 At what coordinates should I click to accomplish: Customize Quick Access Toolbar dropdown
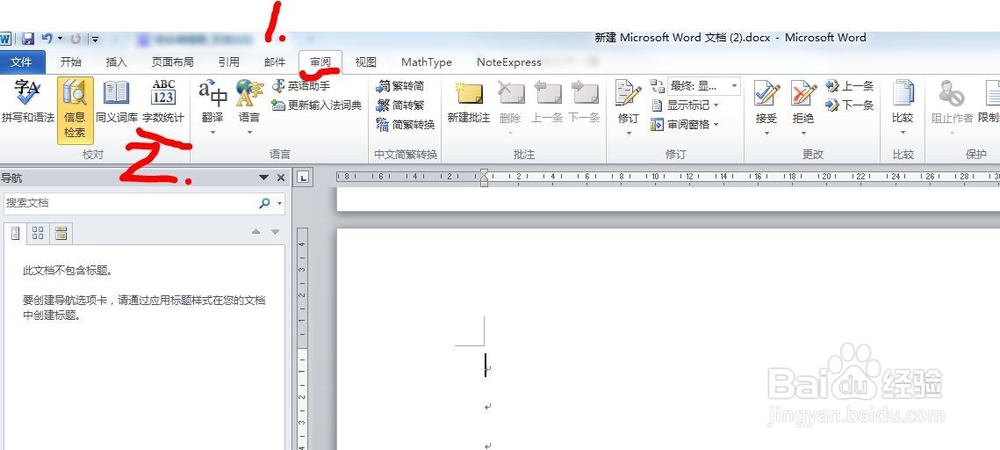pos(95,39)
